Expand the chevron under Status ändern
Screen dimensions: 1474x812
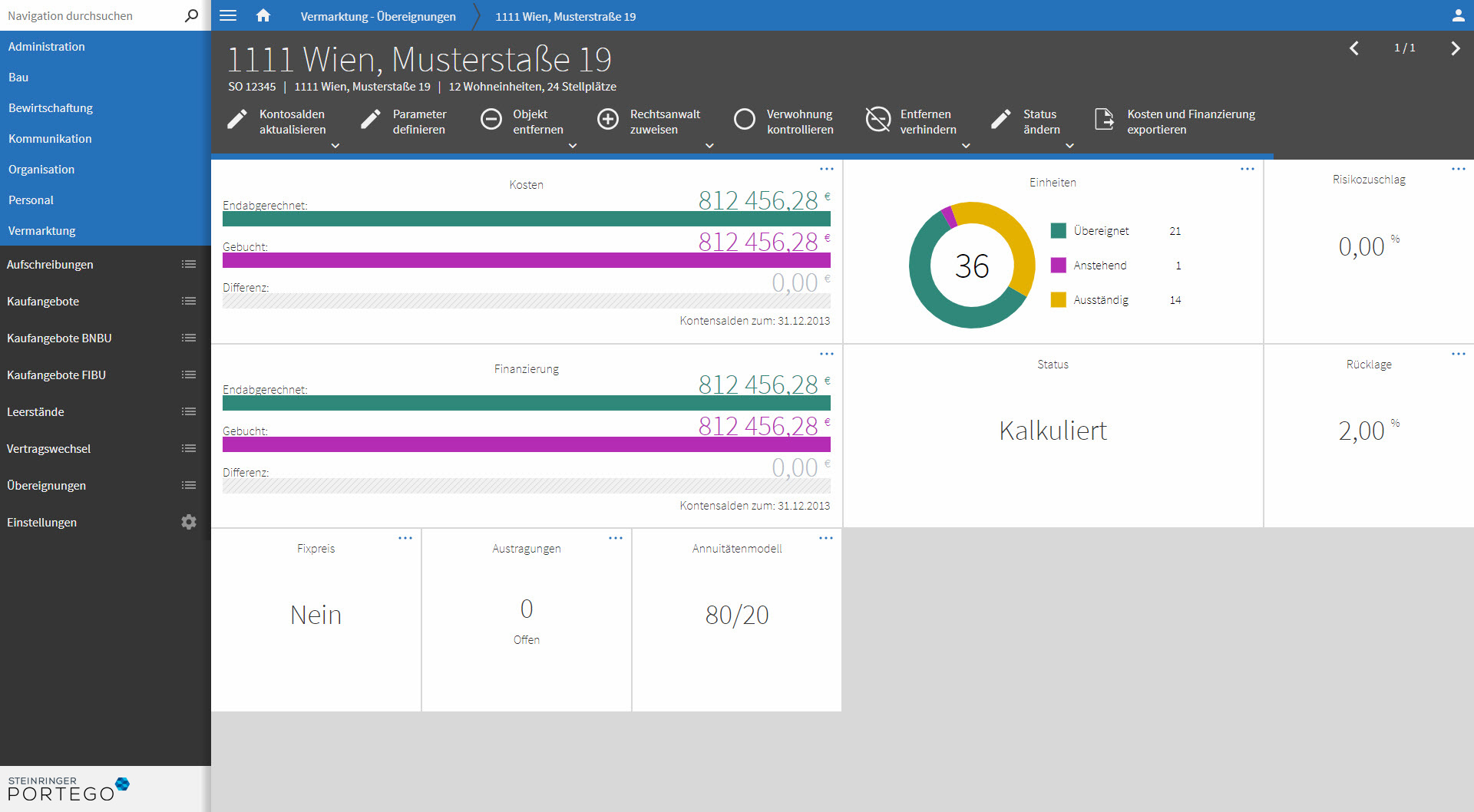tap(1069, 145)
